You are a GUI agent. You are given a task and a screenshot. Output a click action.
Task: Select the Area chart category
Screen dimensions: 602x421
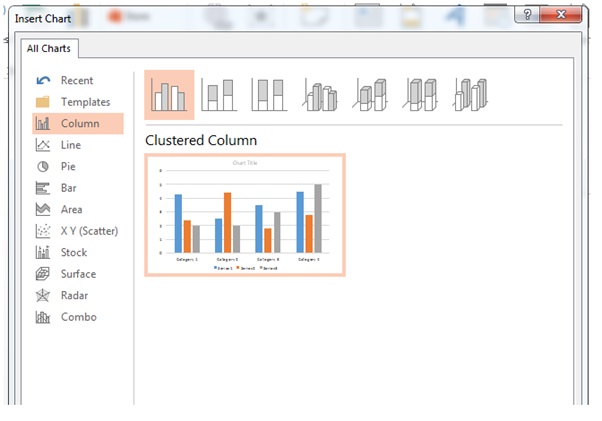(71, 210)
